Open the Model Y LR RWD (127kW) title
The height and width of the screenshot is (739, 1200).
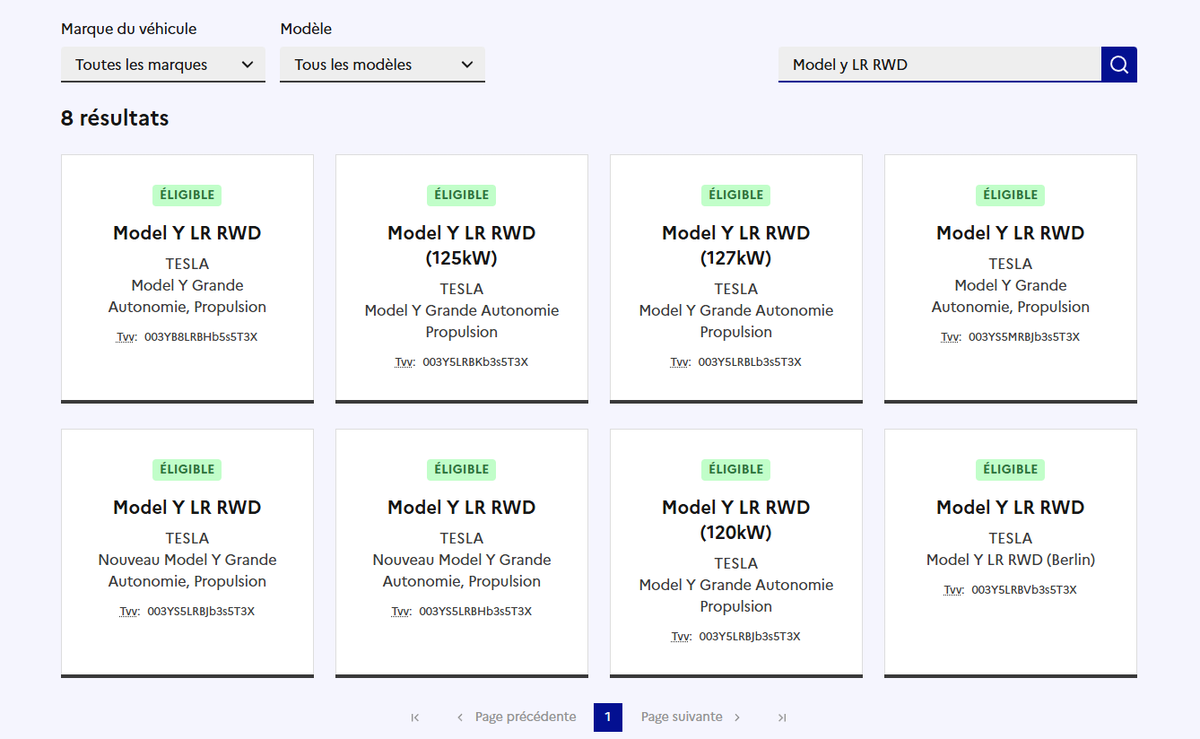click(x=736, y=245)
